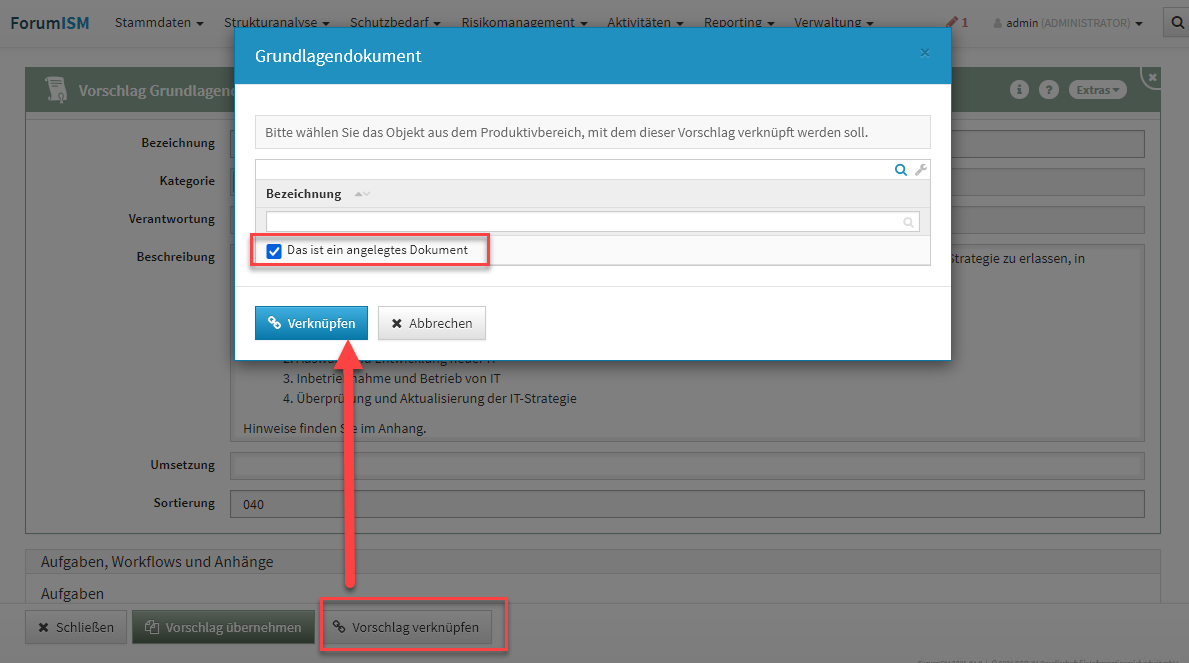Click the ForumISM logo
This screenshot has width=1189, height=663.
point(50,23)
